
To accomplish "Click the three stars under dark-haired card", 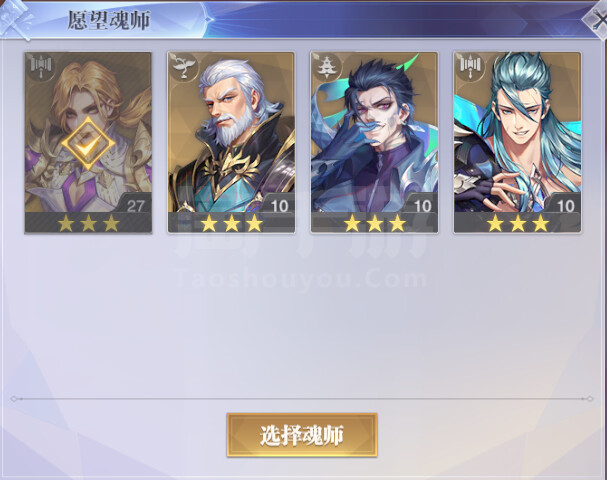I will 375,223.
